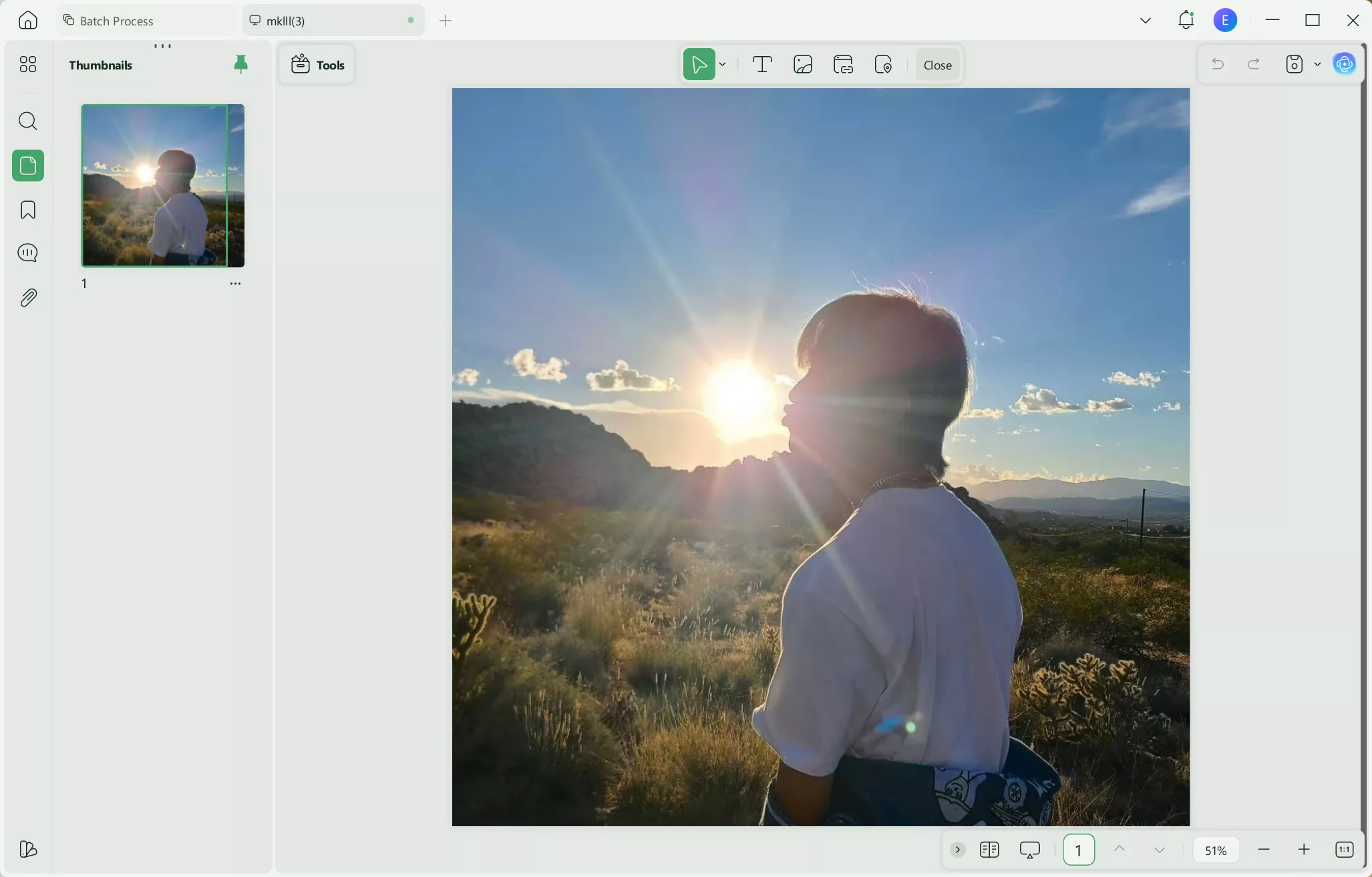This screenshot has width=1372, height=877.
Task: Open the Image insertion tool
Action: 802,64
